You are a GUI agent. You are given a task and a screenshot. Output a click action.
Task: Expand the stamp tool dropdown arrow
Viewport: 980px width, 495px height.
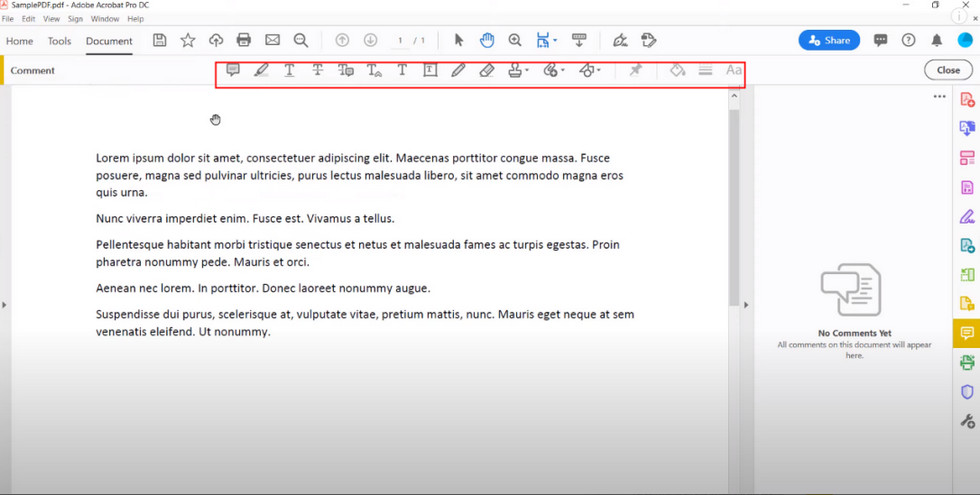click(x=527, y=70)
